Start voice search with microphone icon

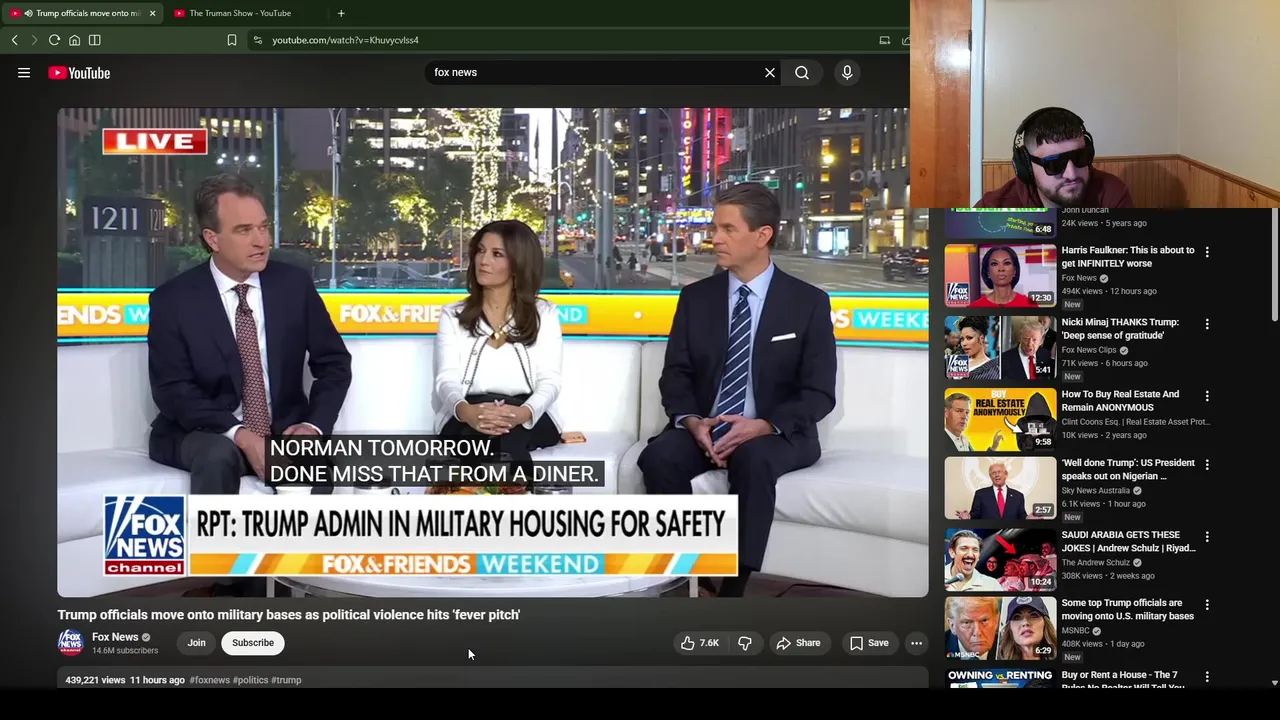(x=847, y=73)
